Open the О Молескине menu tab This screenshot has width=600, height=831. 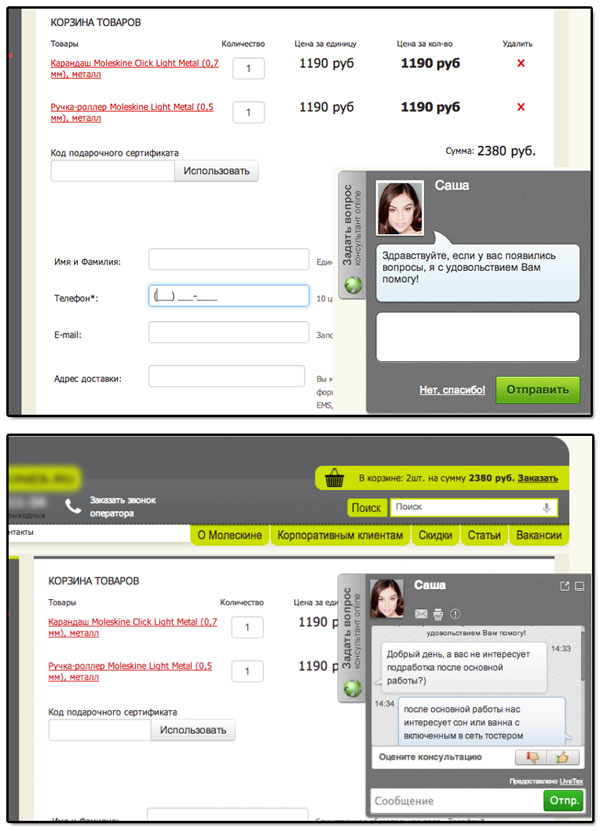(230, 536)
